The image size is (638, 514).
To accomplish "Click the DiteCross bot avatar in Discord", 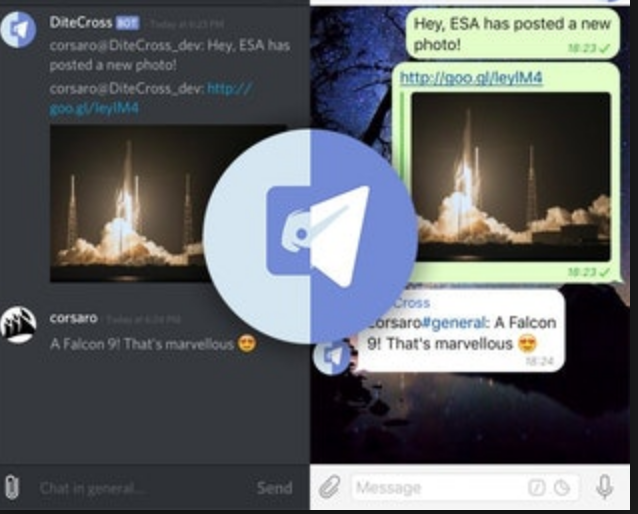I will (x=18, y=30).
